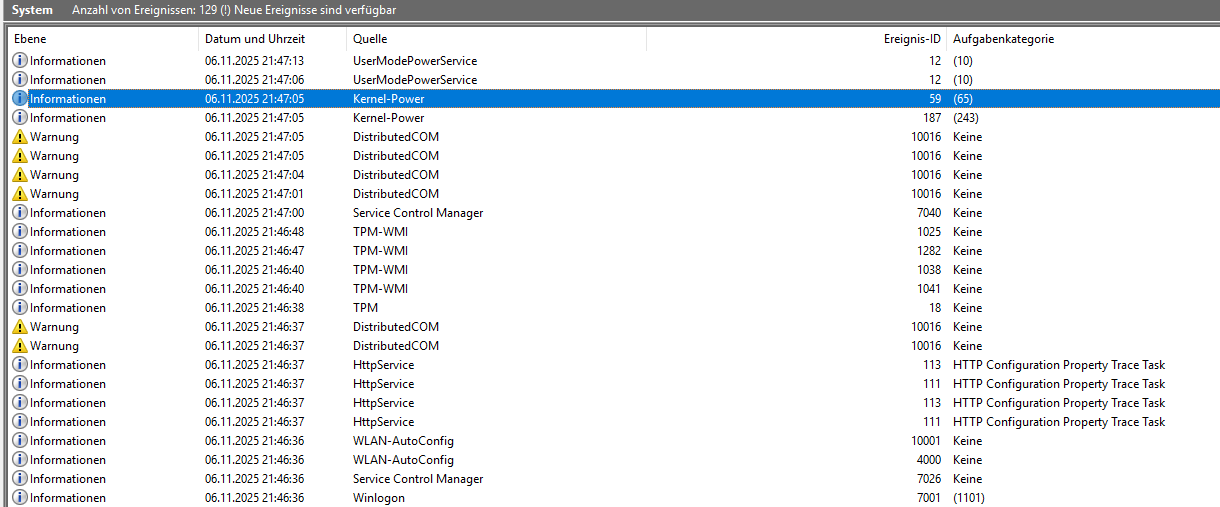Image resolution: width=1220 pixels, height=507 pixels.
Task: Click info icon of TPM-WMI event 1025
Action: click(20, 232)
